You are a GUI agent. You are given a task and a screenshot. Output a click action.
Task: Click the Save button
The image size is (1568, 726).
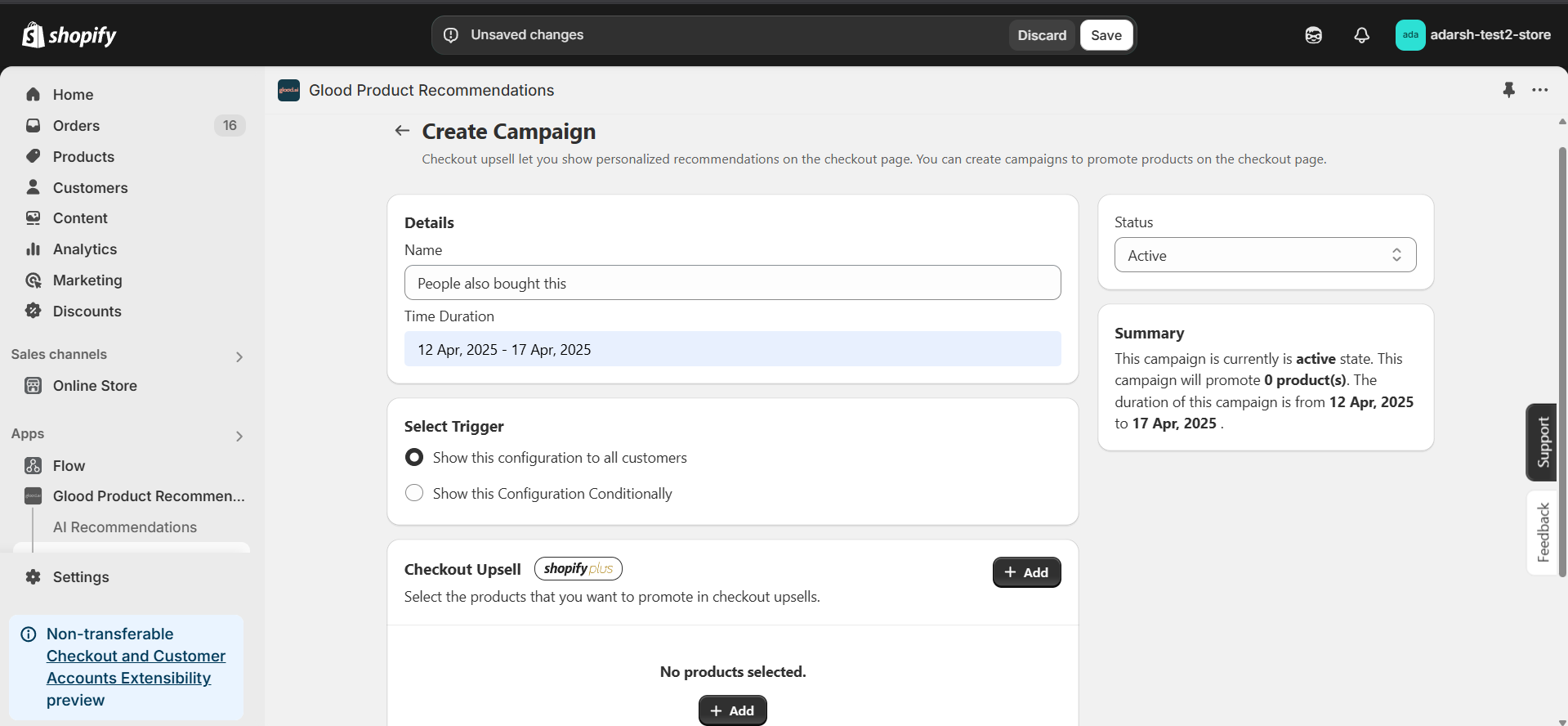[x=1106, y=35]
